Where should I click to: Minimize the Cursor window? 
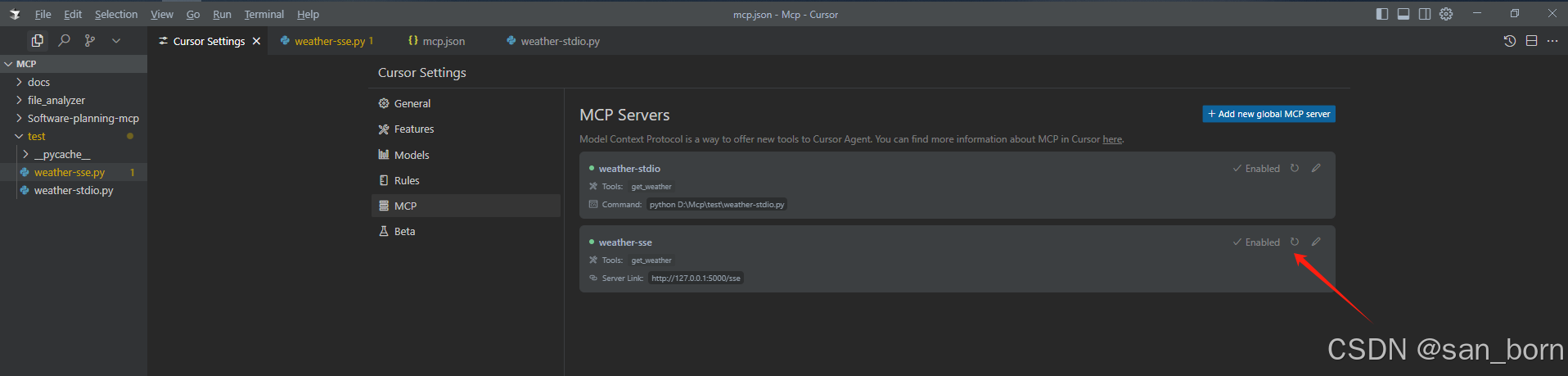click(x=1477, y=14)
